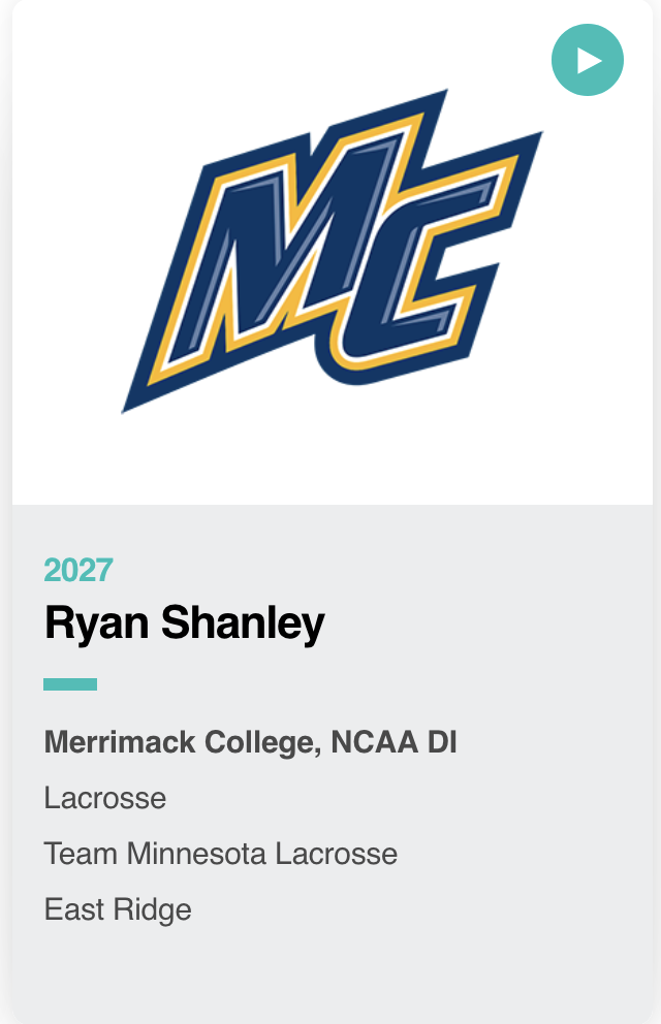Select the East Ridge school label
The height and width of the screenshot is (1024, 661).
click(x=117, y=910)
